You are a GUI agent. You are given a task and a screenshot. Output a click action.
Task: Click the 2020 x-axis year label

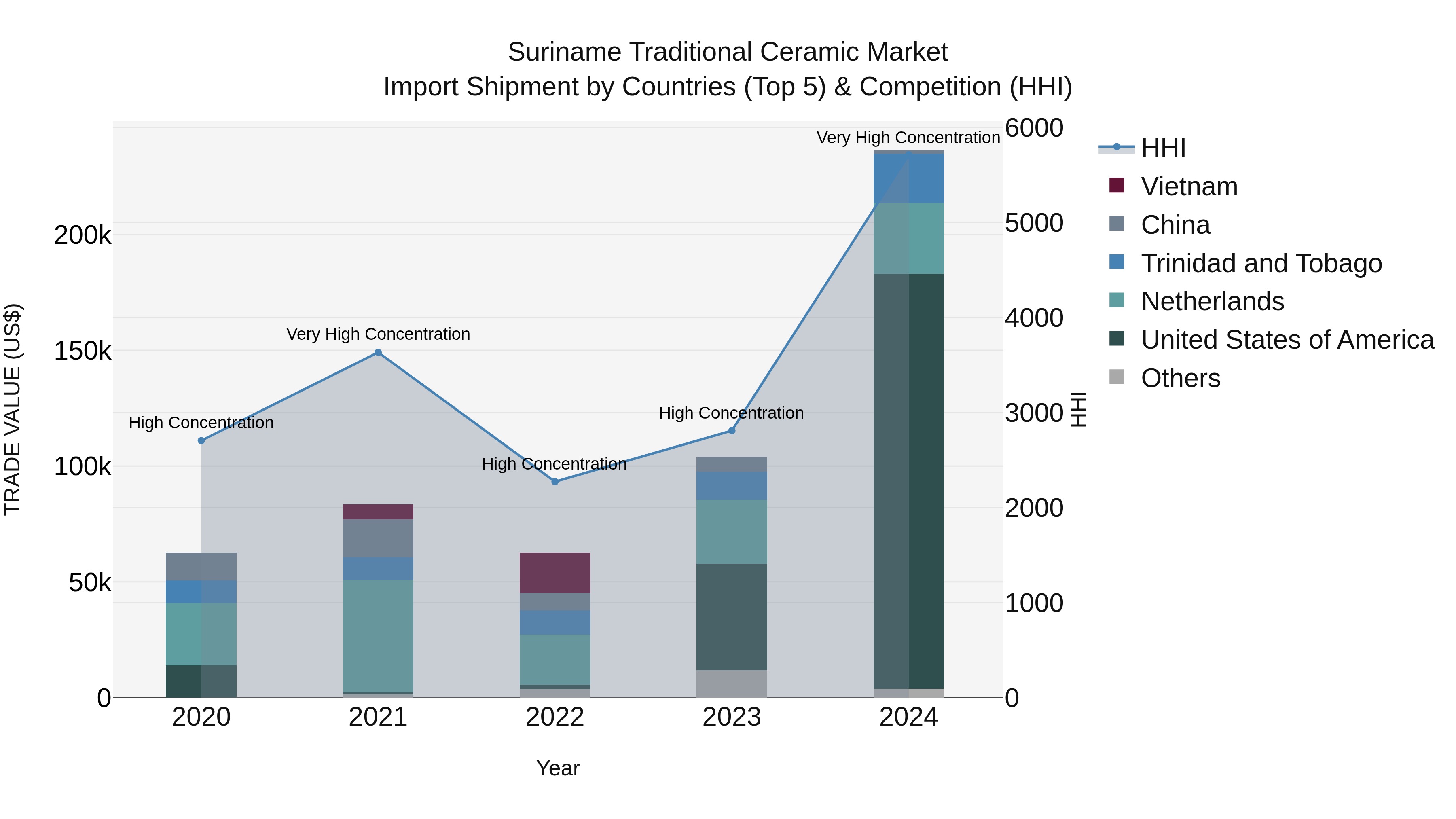pos(201,717)
